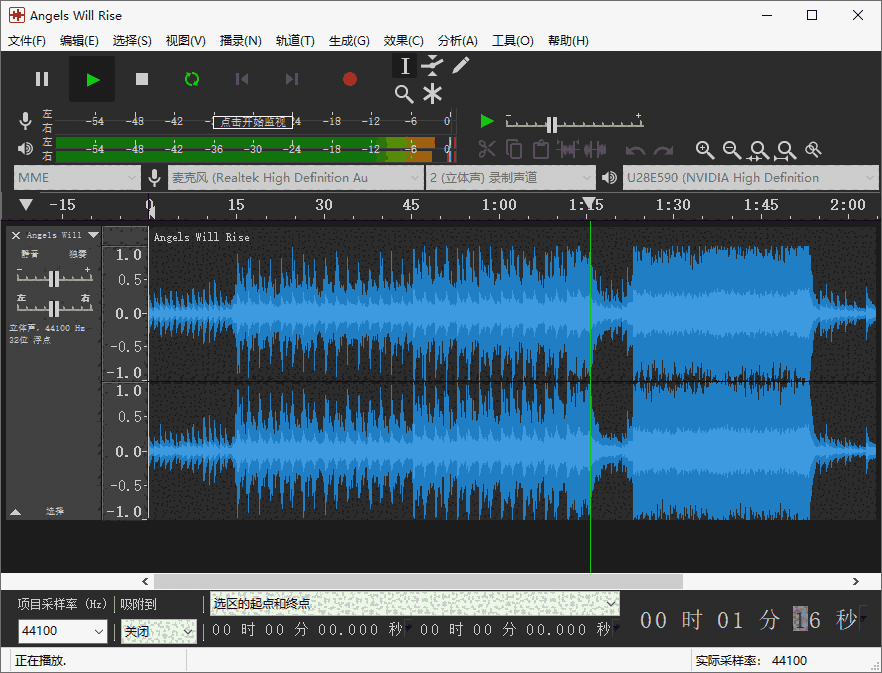The width and height of the screenshot is (882, 673).
Task: Open the MME audio host dropdown
Action: coord(76,178)
